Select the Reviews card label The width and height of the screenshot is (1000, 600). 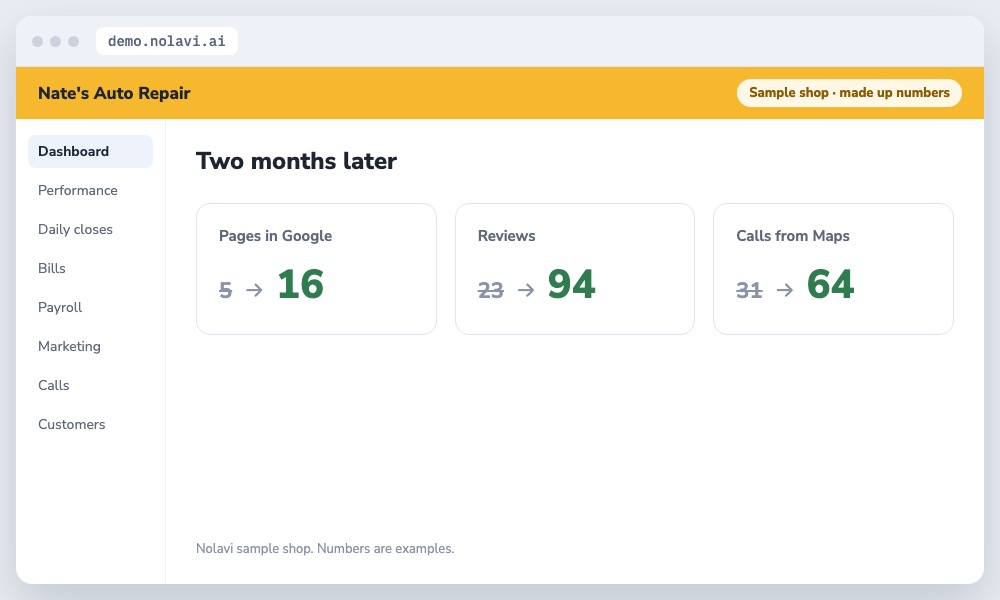pos(506,236)
